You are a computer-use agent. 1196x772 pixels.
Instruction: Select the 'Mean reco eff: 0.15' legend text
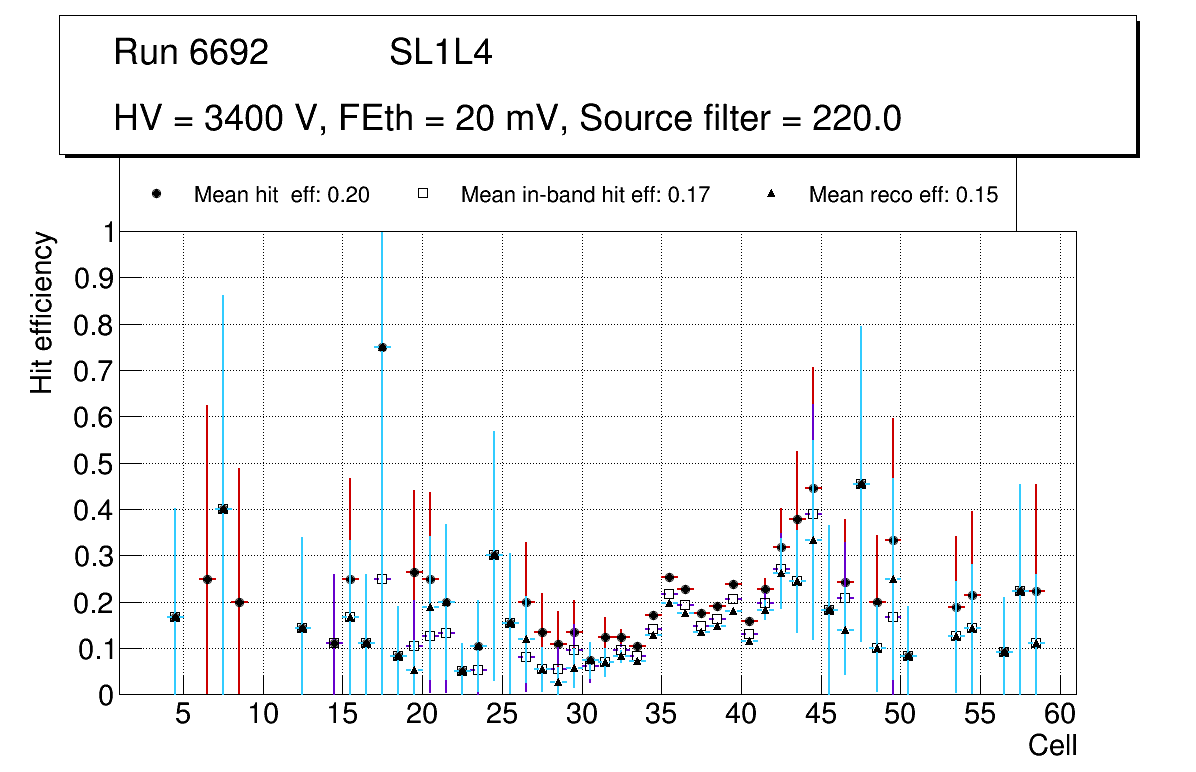pyautogui.click(x=903, y=195)
